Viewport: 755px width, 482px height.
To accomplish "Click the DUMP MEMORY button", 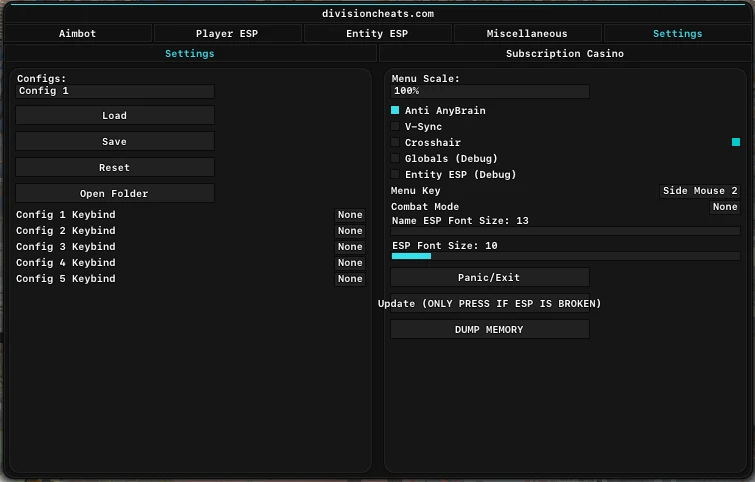I will [x=490, y=329].
